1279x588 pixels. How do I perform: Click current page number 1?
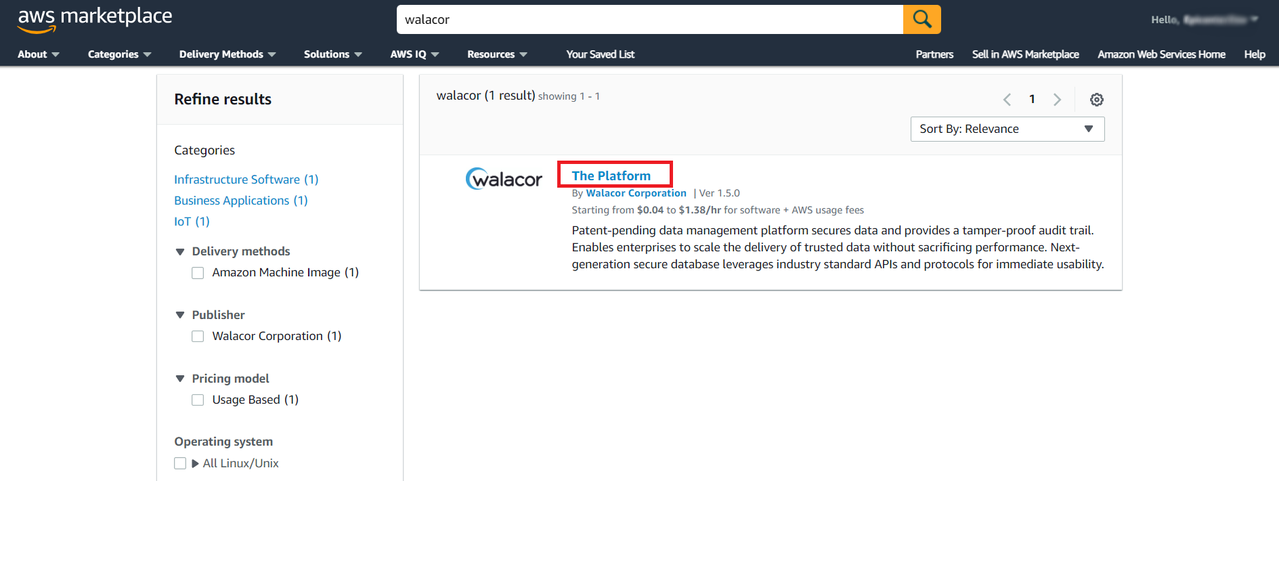(x=1032, y=100)
